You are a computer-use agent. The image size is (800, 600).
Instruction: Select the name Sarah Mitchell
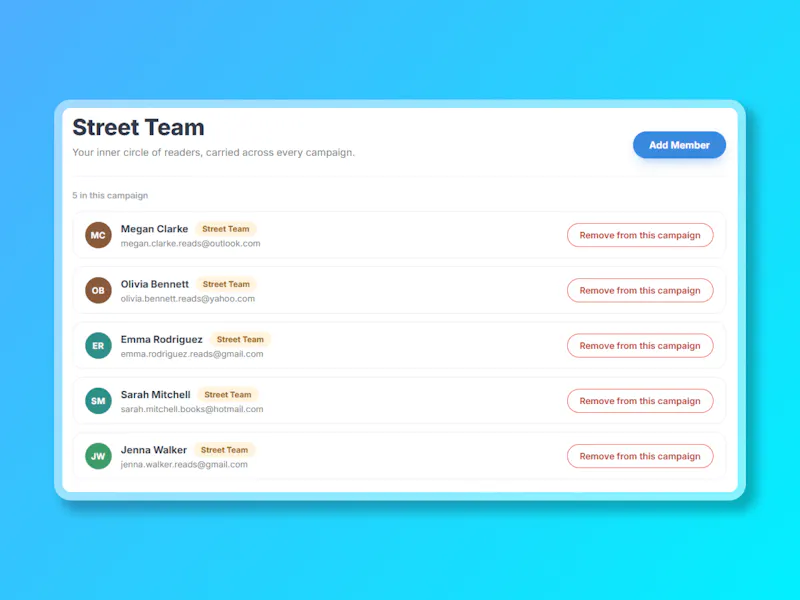point(155,394)
